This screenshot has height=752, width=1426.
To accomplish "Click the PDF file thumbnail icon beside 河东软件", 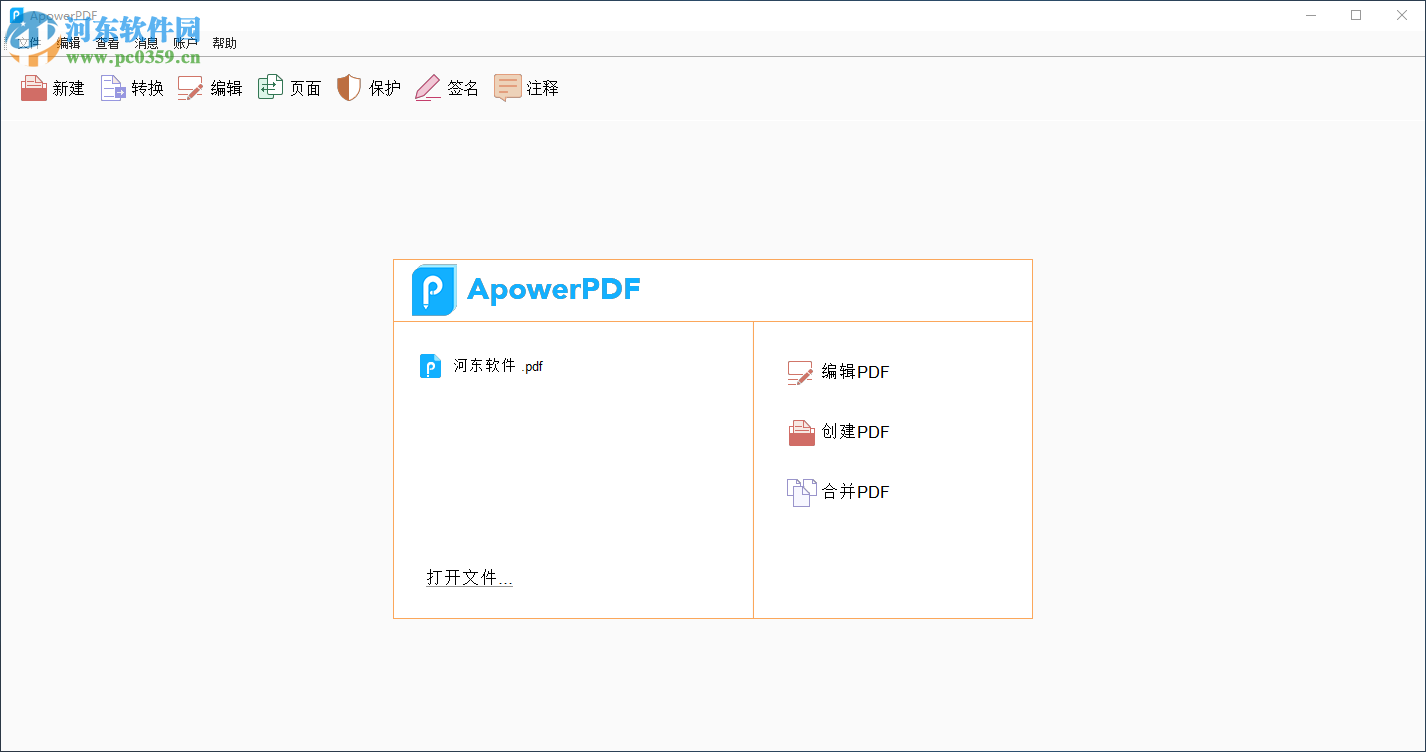I will [x=430, y=366].
